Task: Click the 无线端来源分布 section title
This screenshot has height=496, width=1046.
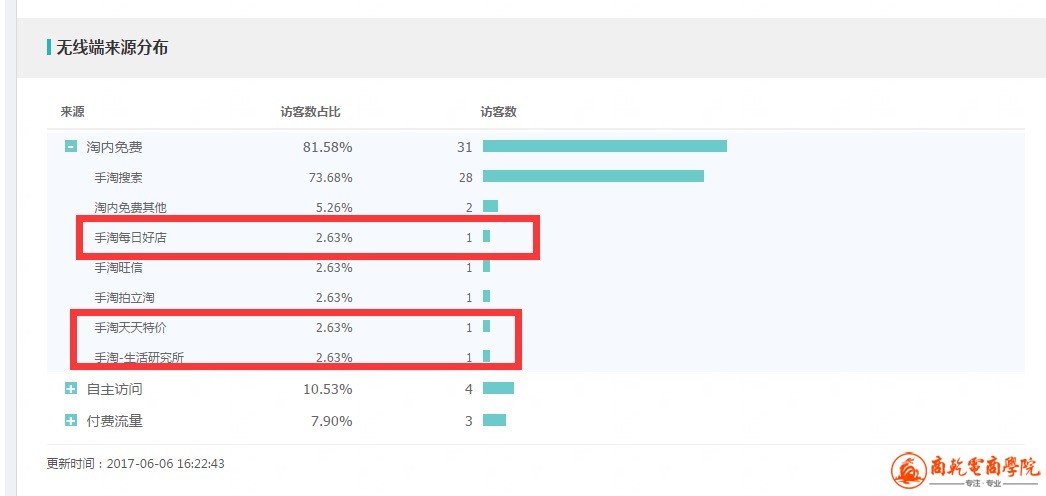Action: pyautogui.click(x=112, y=47)
